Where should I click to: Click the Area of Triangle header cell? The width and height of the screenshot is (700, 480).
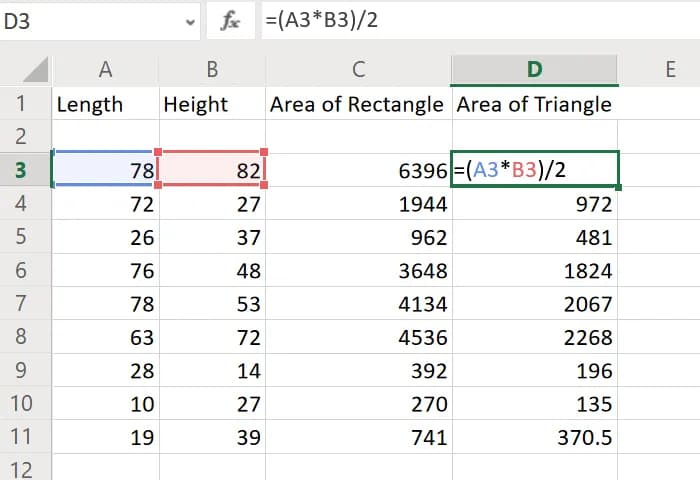click(x=534, y=104)
